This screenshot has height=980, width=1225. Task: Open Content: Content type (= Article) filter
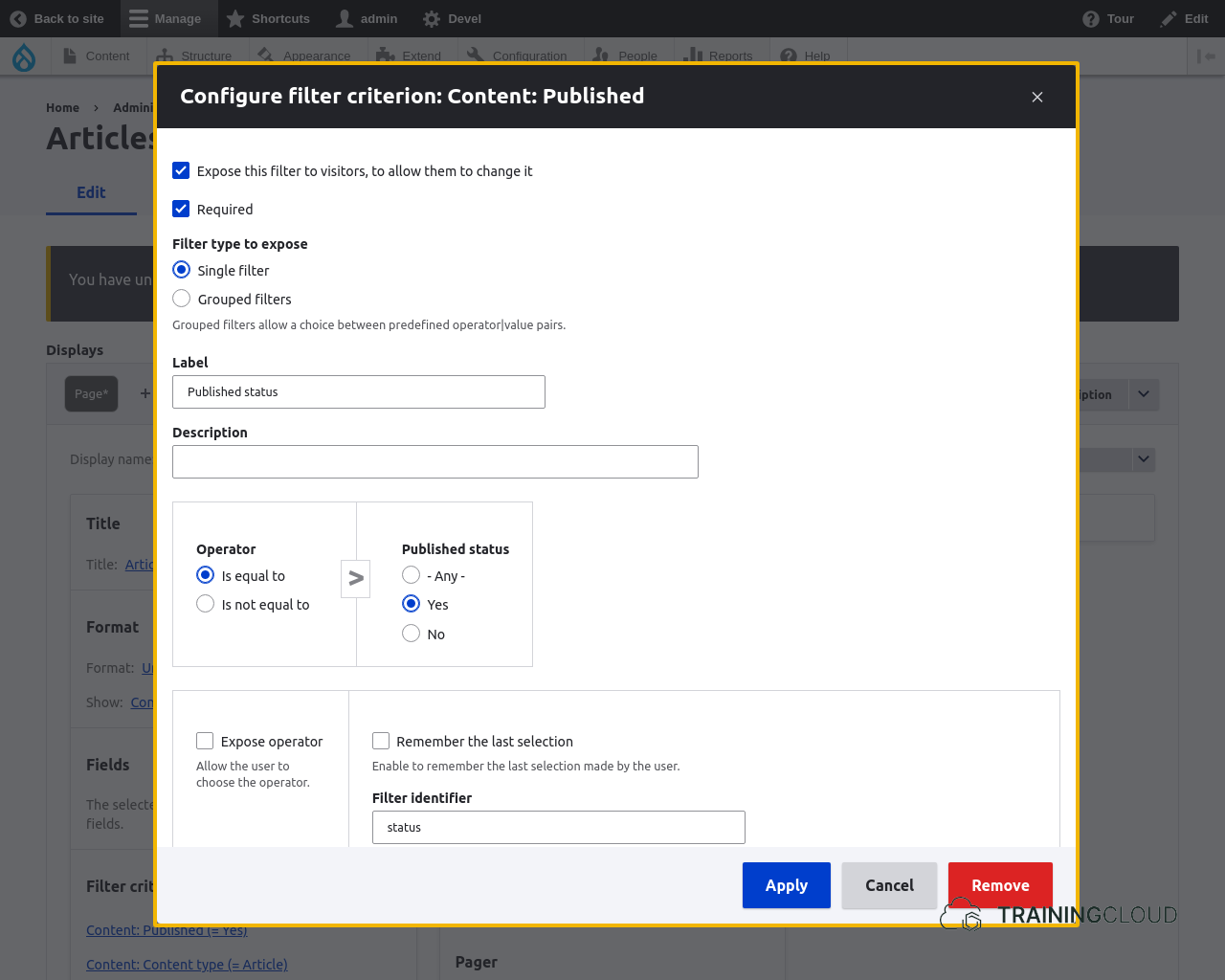coord(187,965)
